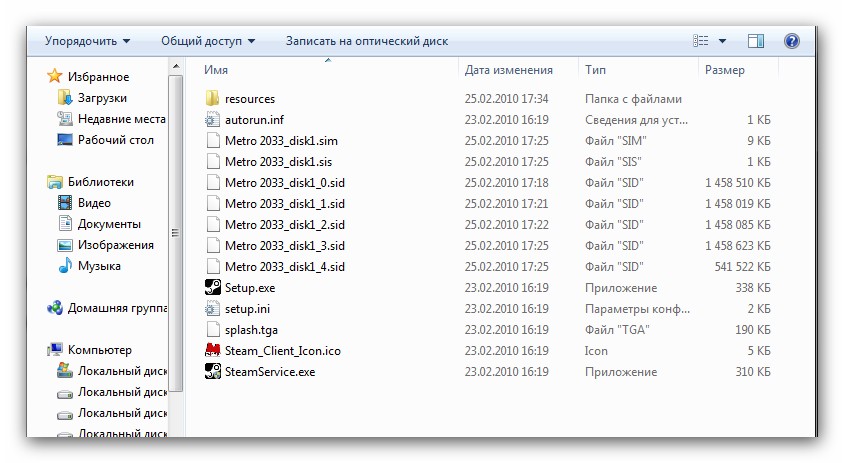Select the Компьютер icon in sidebar
This screenshot has width=844, height=463.
click(54, 350)
